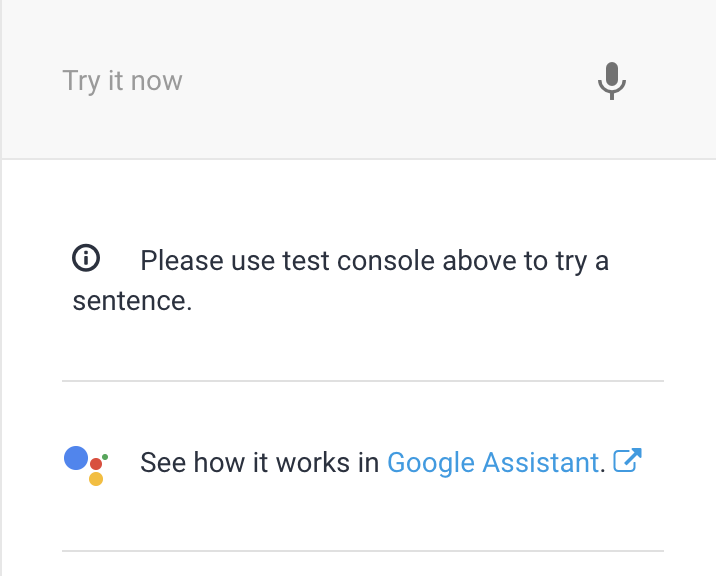The image size is (716, 576).
Task: Click the info circle icon
Action: 87,259
